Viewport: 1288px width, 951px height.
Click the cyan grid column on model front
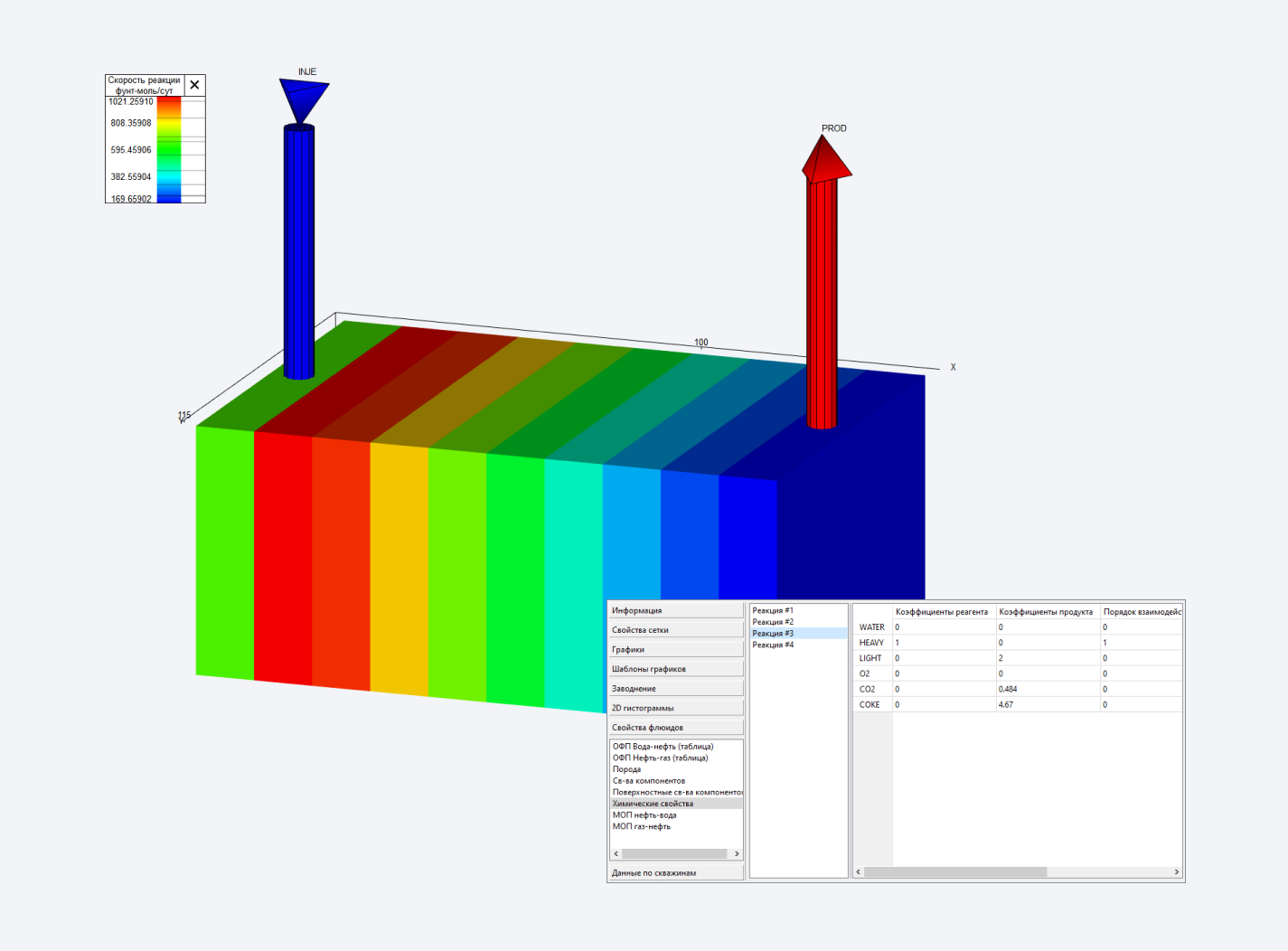tap(573, 586)
